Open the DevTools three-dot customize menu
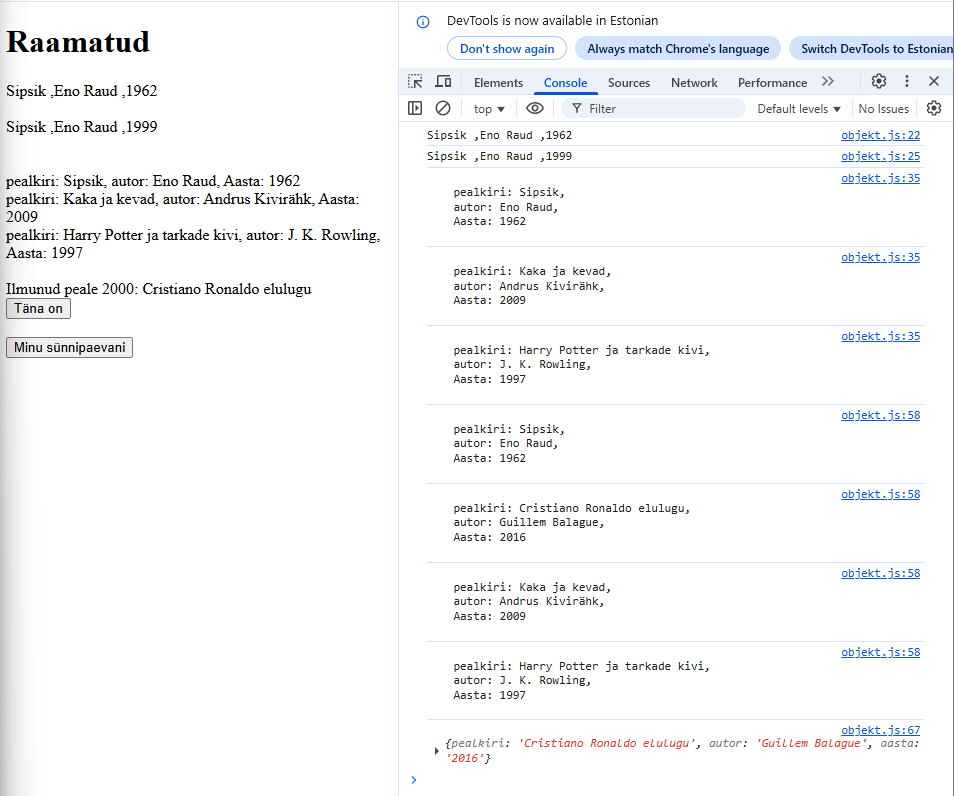This screenshot has width=954, height=796. tap(907, 82)
